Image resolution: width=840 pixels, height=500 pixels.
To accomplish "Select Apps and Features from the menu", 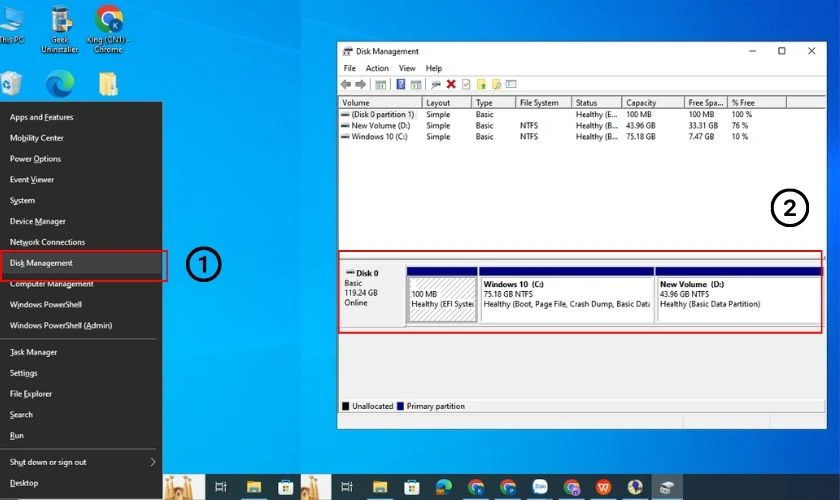I will pyautogui.click(x=81, y=117).
